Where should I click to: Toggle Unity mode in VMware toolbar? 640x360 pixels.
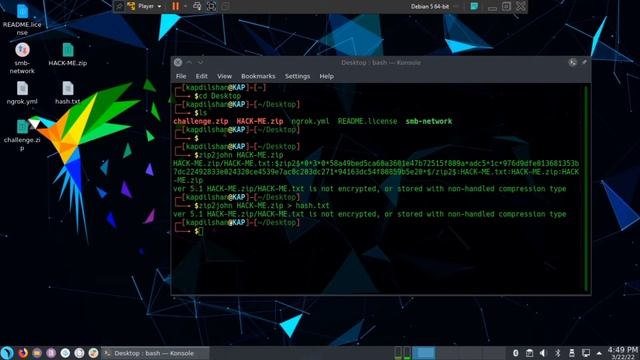tap(225, 6)
